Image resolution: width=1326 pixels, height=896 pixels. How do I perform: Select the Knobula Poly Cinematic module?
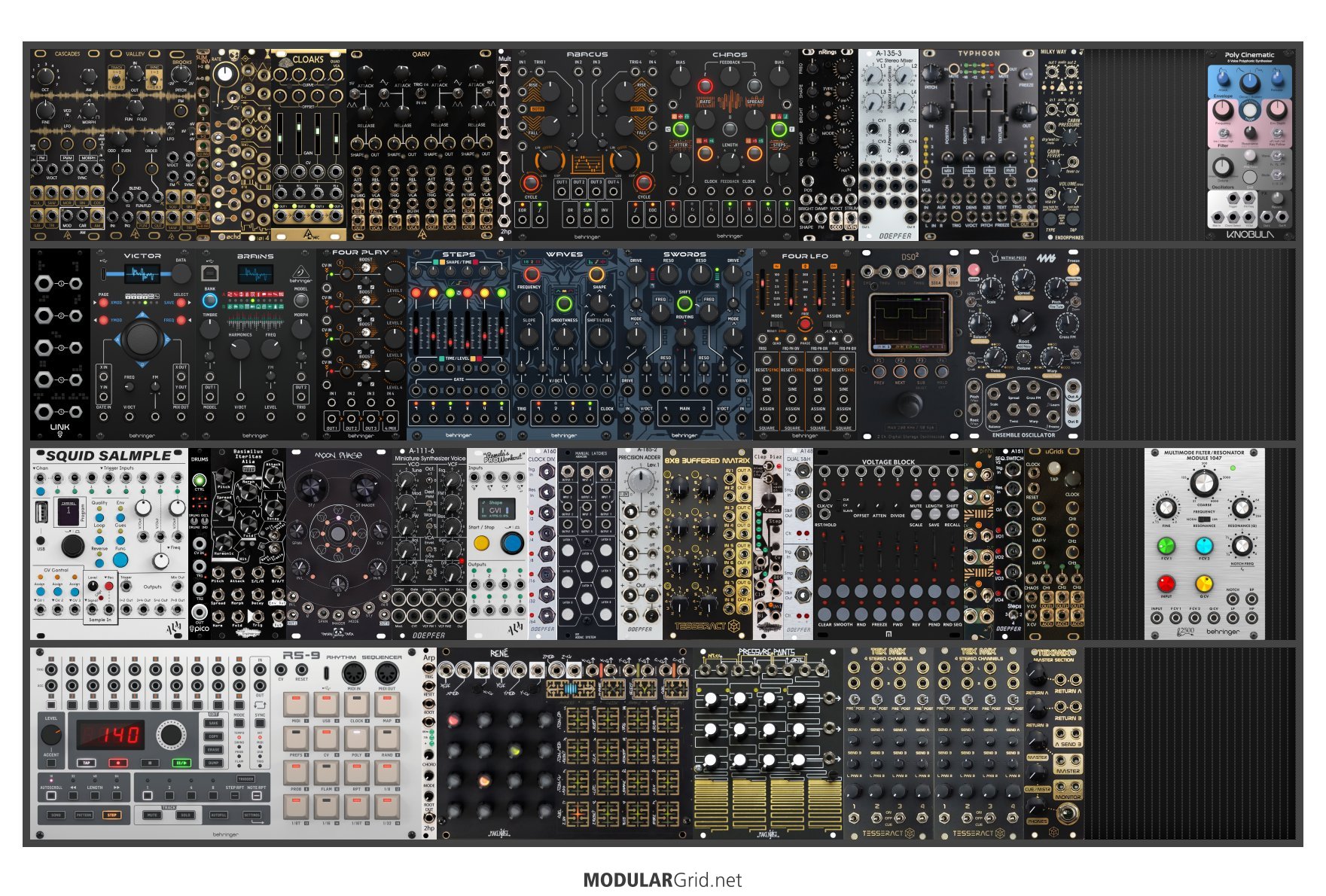click(x=1250, y=145)
